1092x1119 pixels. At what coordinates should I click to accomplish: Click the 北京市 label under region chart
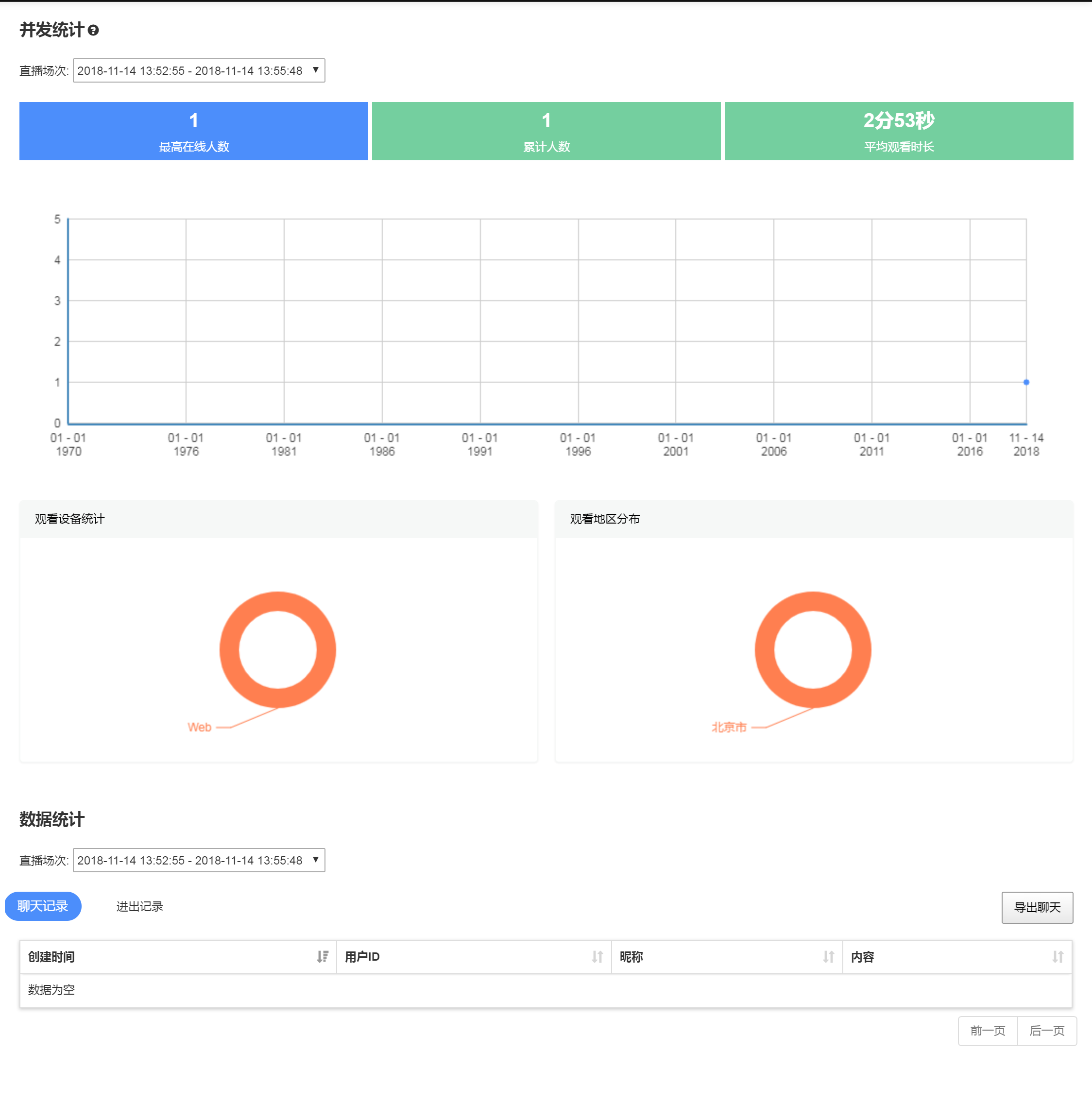[x=729, y=727]
